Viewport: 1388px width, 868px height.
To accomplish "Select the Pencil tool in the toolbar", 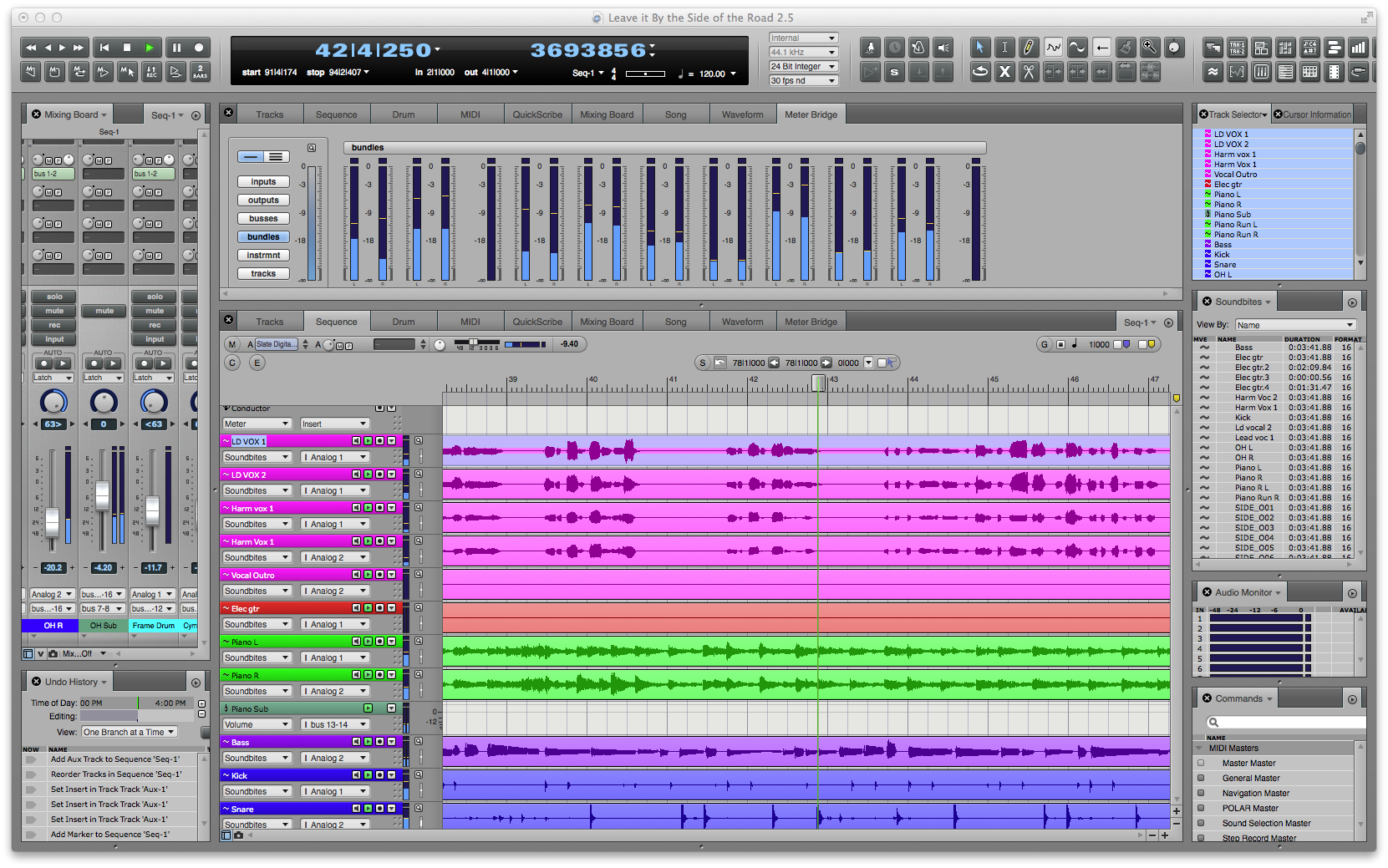I will pos(1029,48).
